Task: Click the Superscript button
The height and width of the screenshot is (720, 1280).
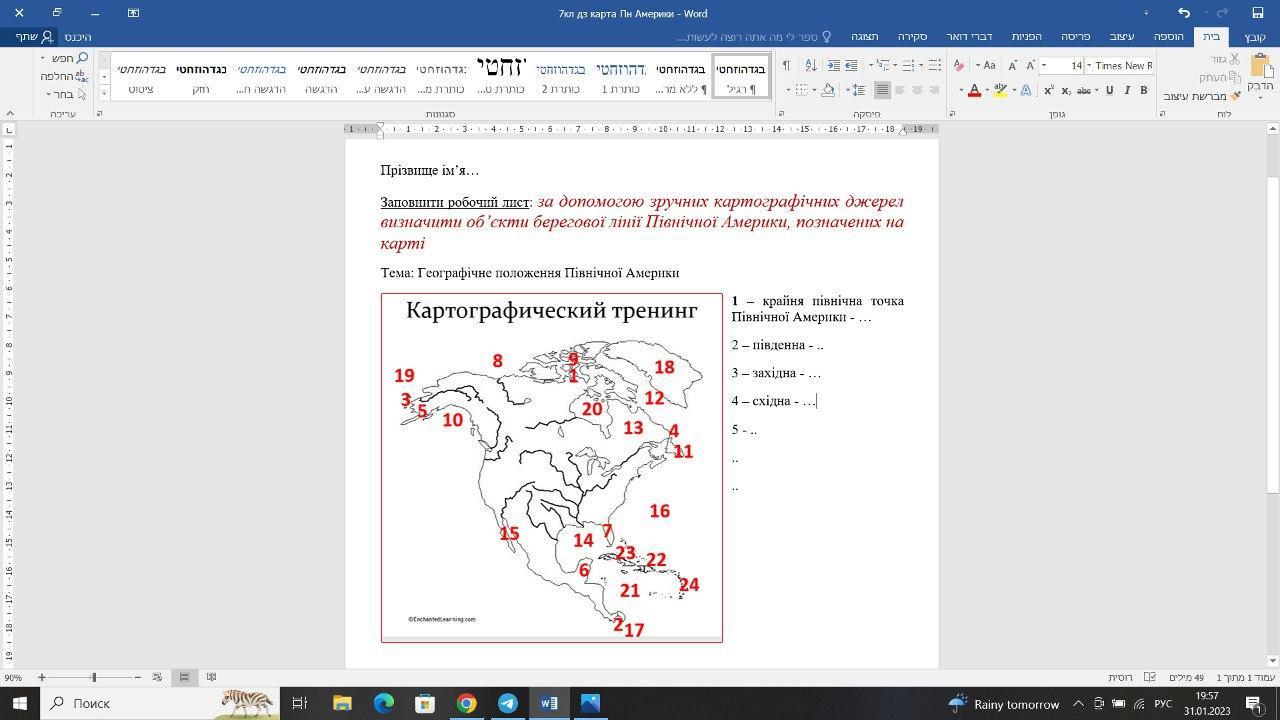Action: [x=1049, y=90]
